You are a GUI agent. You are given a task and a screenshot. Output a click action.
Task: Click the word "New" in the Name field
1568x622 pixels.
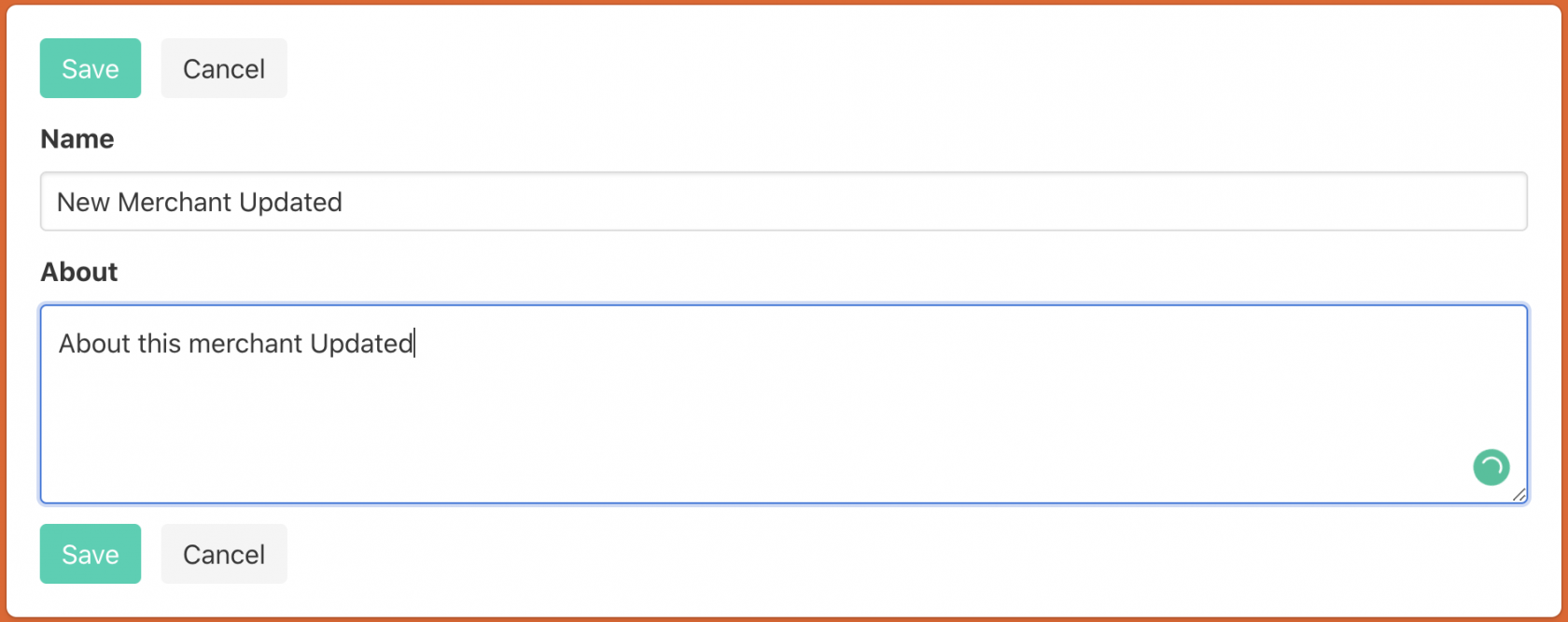83,203
